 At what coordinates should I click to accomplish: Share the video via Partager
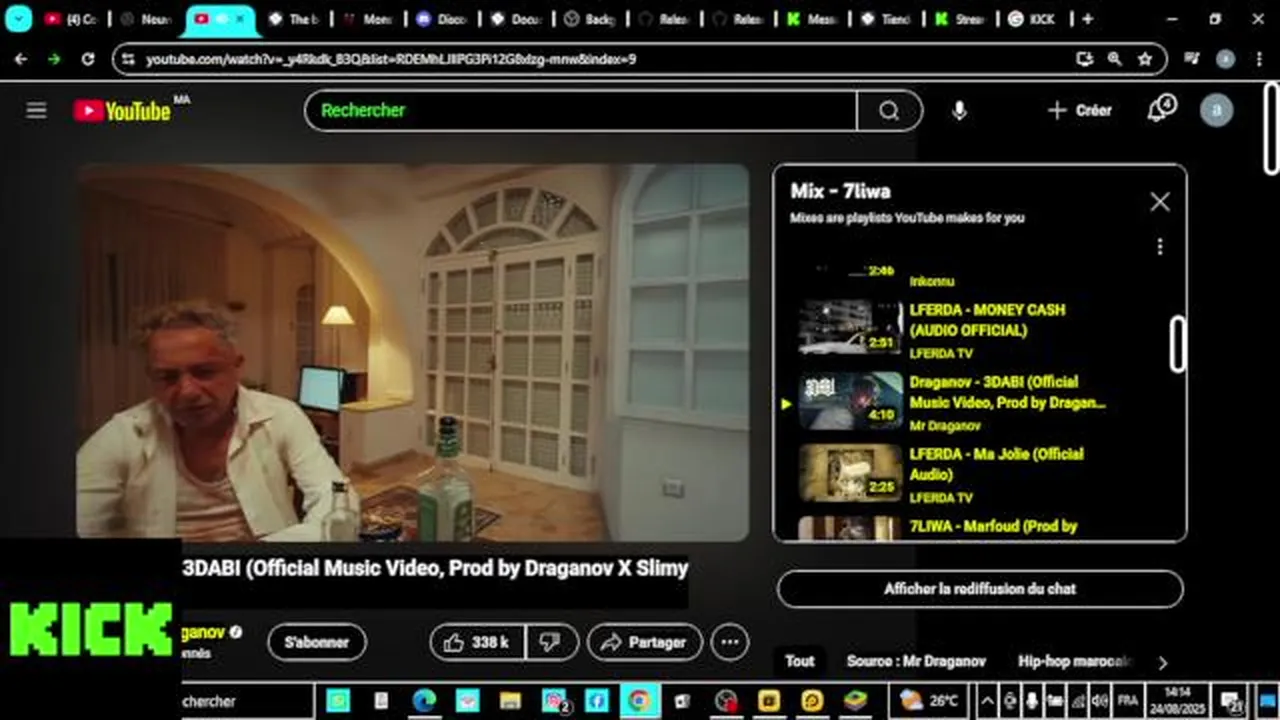(644, 642)
